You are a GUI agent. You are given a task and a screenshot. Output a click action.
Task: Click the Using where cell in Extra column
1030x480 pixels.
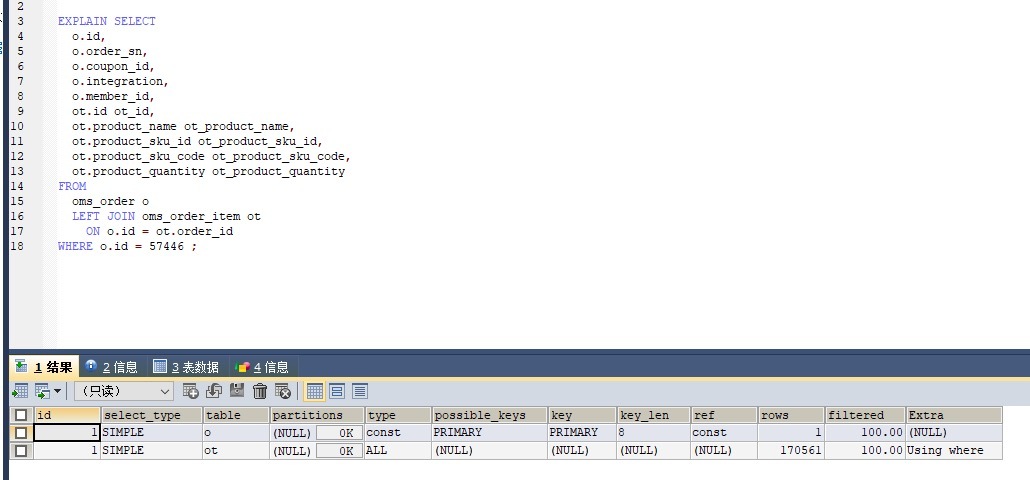click(945, 451)
